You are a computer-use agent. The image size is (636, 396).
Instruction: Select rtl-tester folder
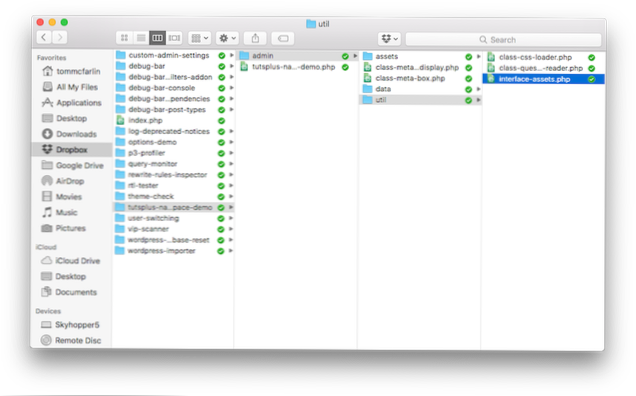tap(174, 185)
